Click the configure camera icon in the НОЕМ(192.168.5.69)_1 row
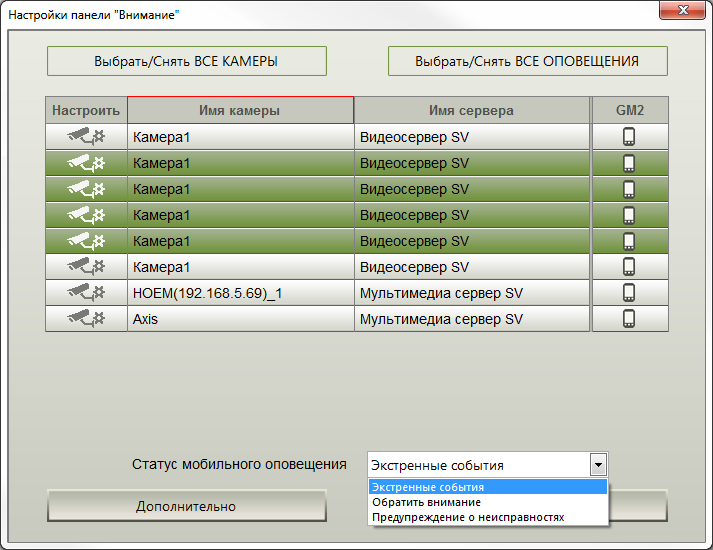Image resolution: width=713 pixels, height=550 pixels. [x=86, y=293]
